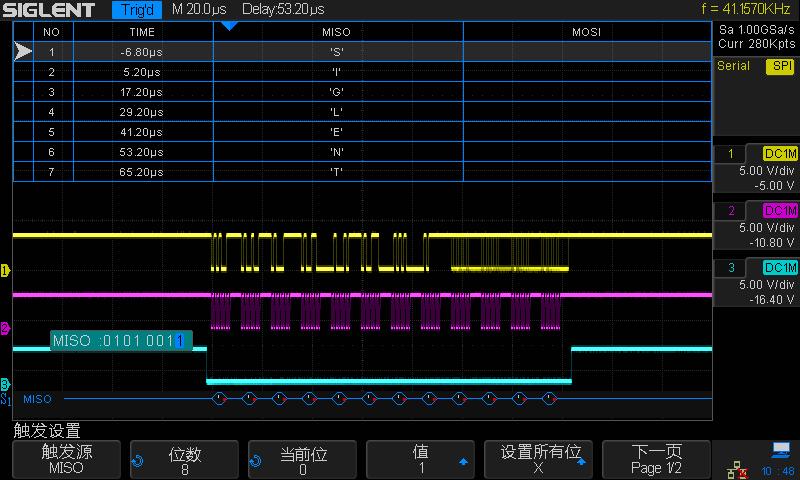
Task: Toggle channel 1 DC1M coupling badge
Action: pyautogui.click(x=779, y=154)
